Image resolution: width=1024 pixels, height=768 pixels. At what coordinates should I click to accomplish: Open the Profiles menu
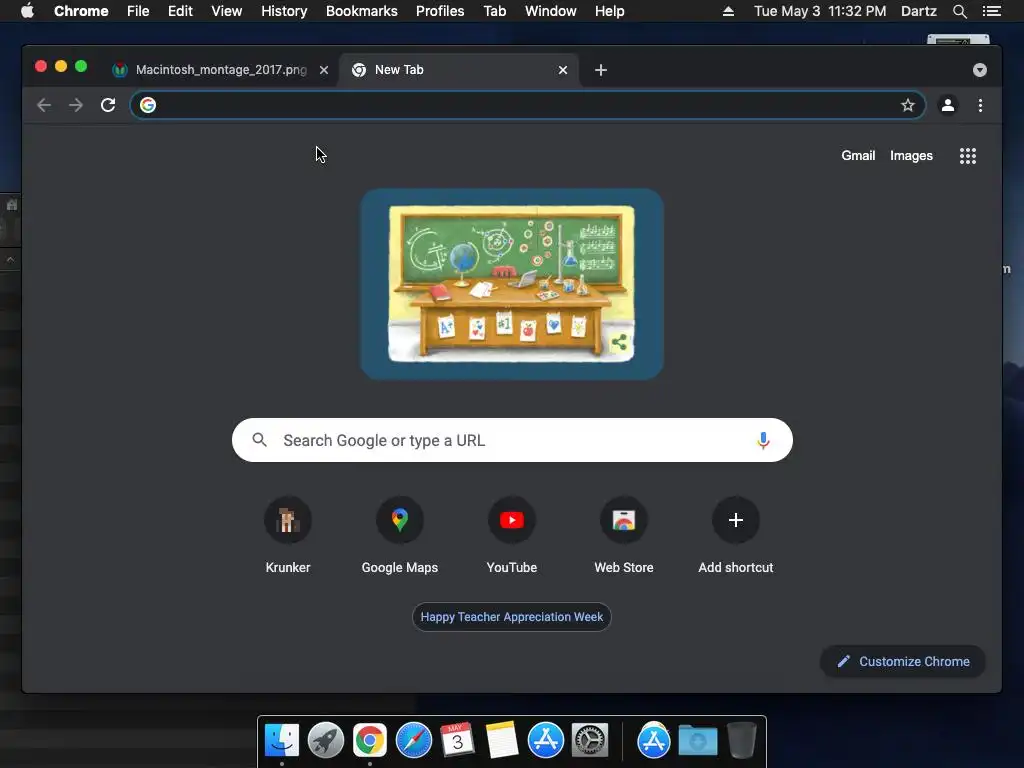pos(440,11)
